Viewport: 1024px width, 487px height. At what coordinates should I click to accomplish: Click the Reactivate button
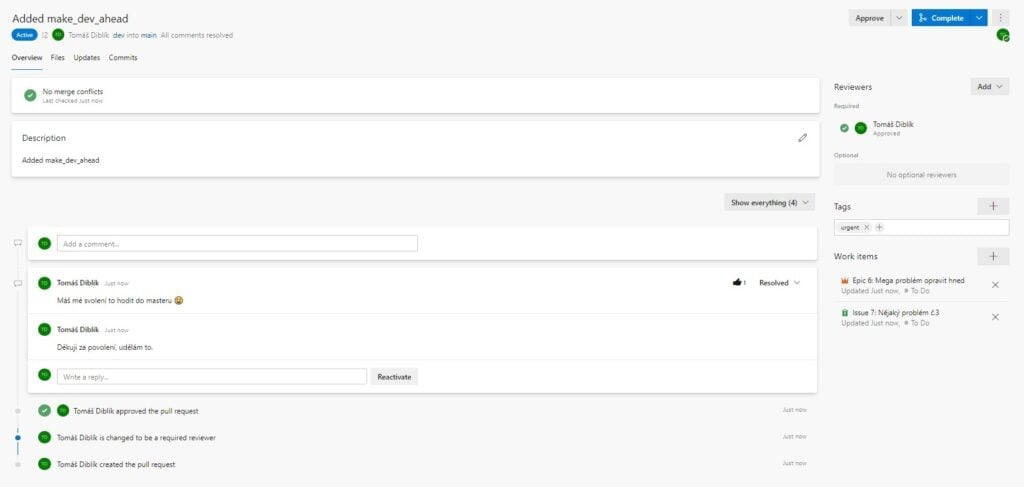click(x=394, y=377)
